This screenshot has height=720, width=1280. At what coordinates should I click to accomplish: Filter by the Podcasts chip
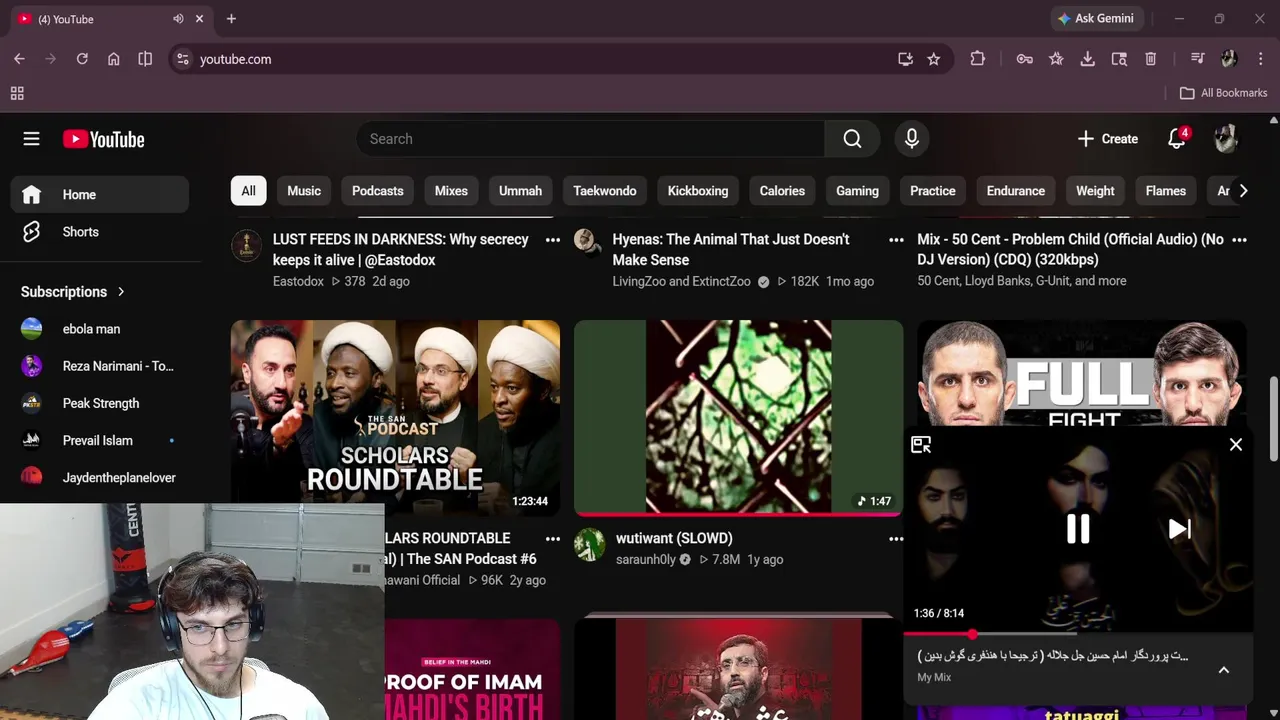pos(378,191)
